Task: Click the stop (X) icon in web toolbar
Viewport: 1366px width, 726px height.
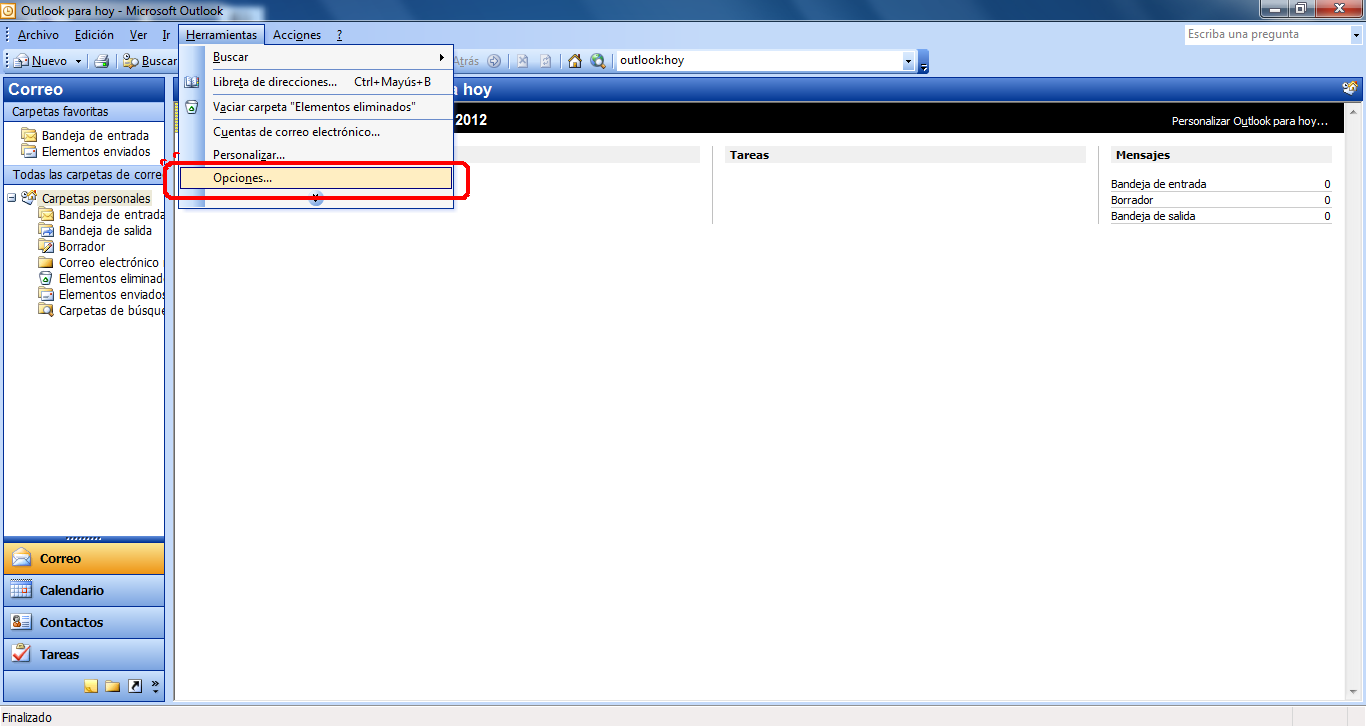Action: pyautogui.click(x=522, y=61)
